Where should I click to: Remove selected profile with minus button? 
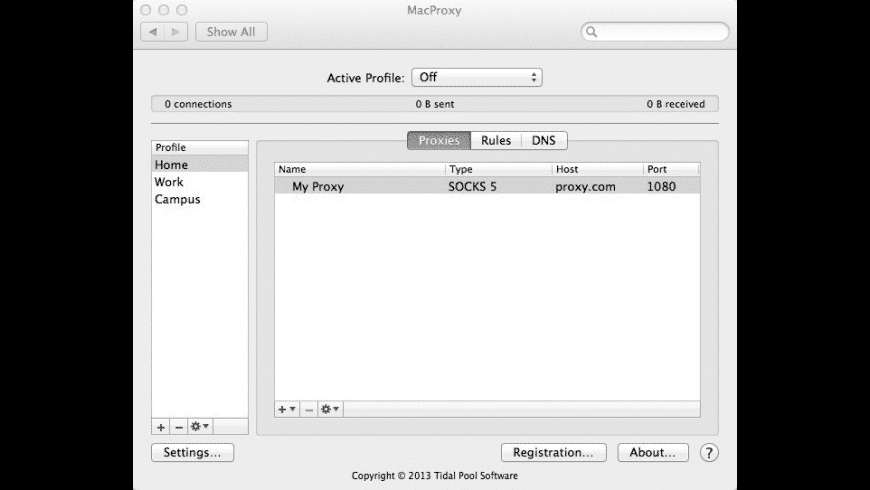179,427
